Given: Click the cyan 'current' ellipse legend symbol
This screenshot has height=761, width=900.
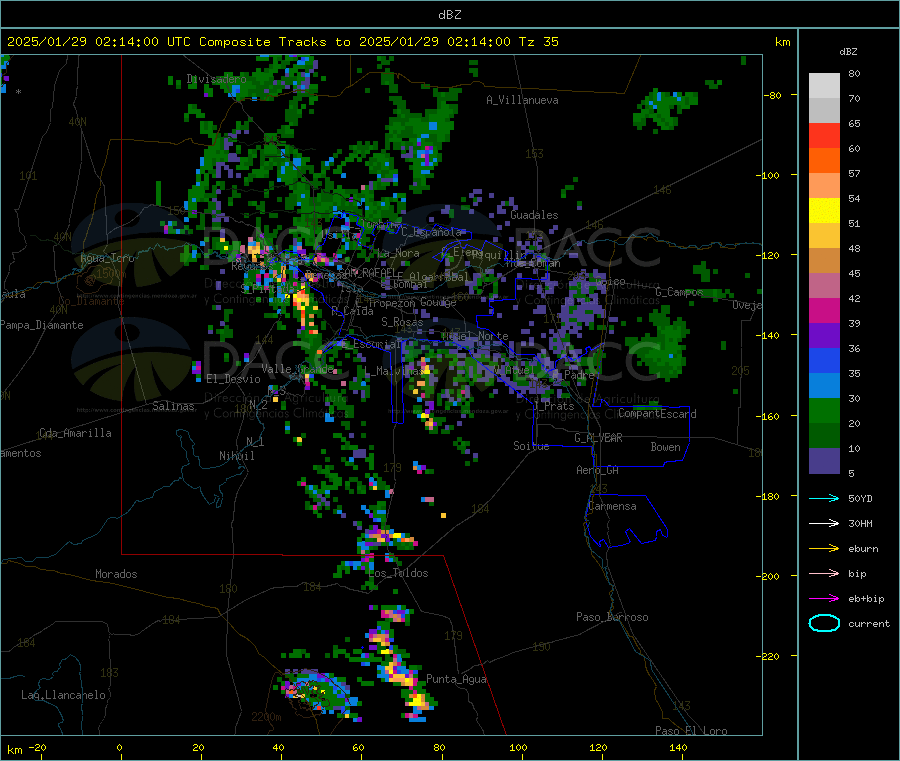Looking at the screenshot, I should [x=824, y=623].
